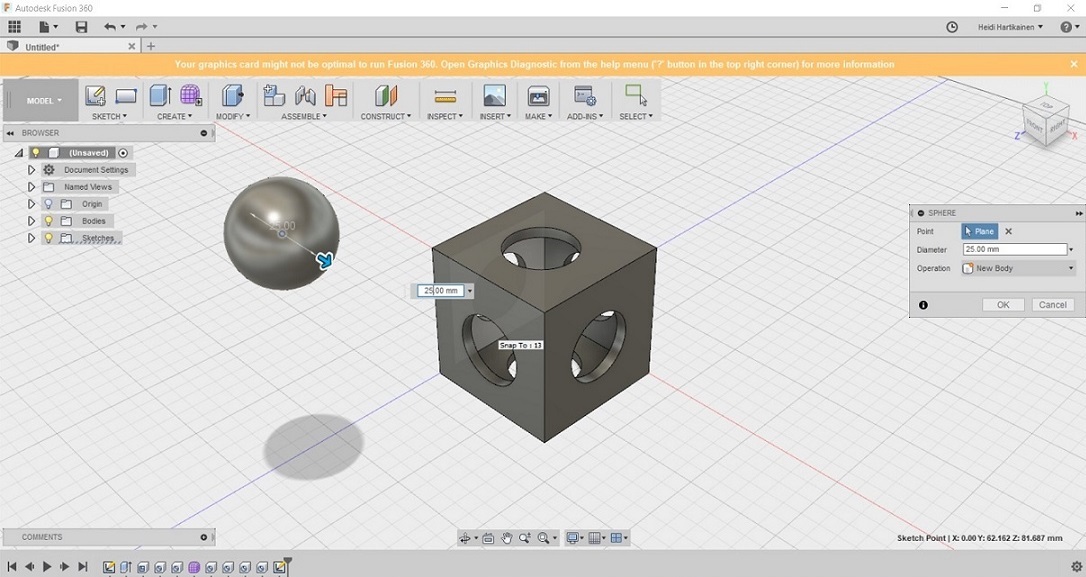The image size is (1086, 577).
Task: Click the ViewCube in the corner
Action: pyautogui.click(x=1046, y=121)
